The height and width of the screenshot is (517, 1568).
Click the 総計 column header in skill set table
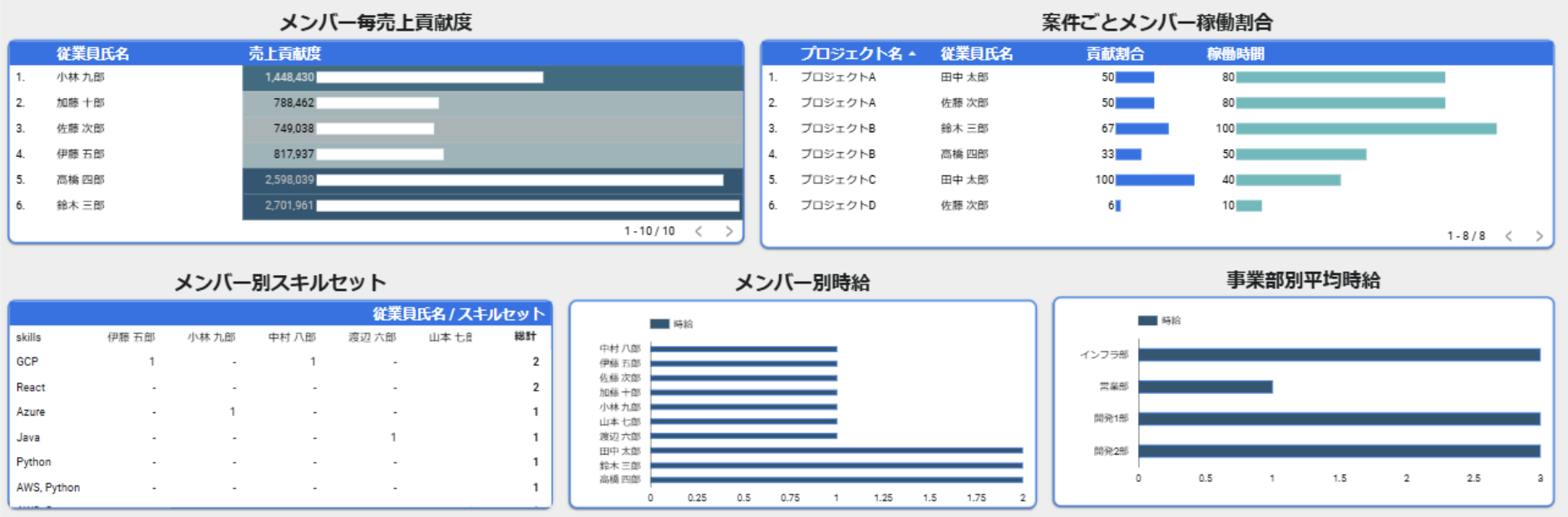click(x=525, y=337)
